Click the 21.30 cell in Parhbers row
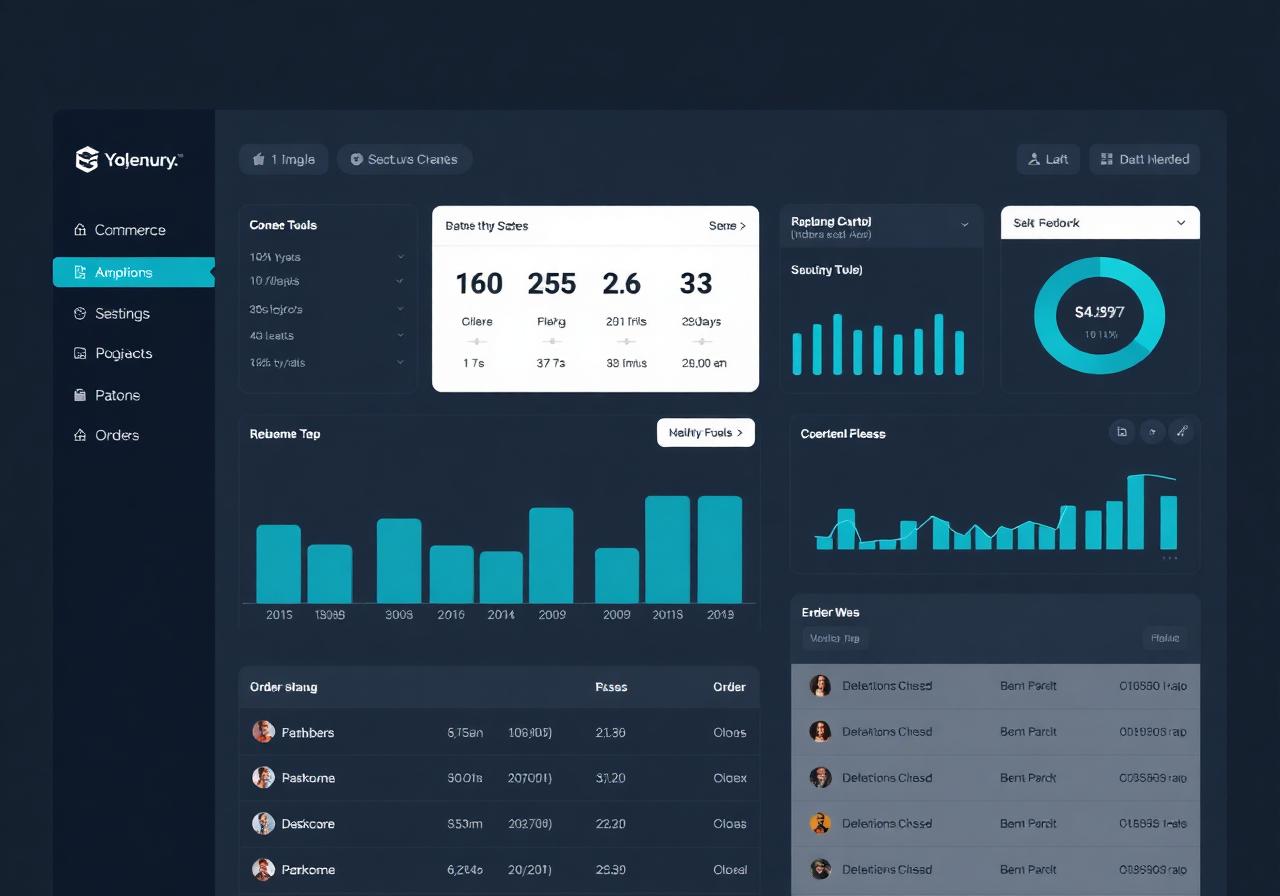 click(611, 733)
